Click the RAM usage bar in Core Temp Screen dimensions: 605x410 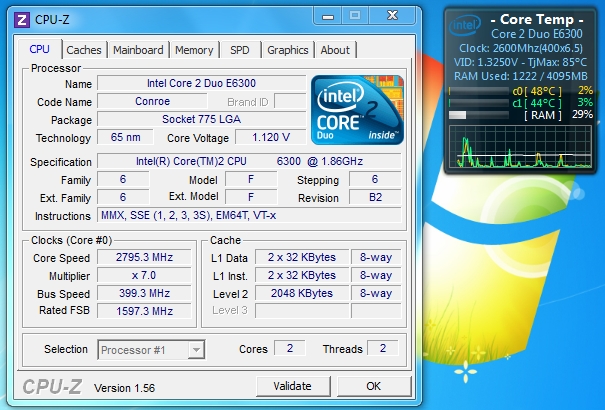click(478, 115)
